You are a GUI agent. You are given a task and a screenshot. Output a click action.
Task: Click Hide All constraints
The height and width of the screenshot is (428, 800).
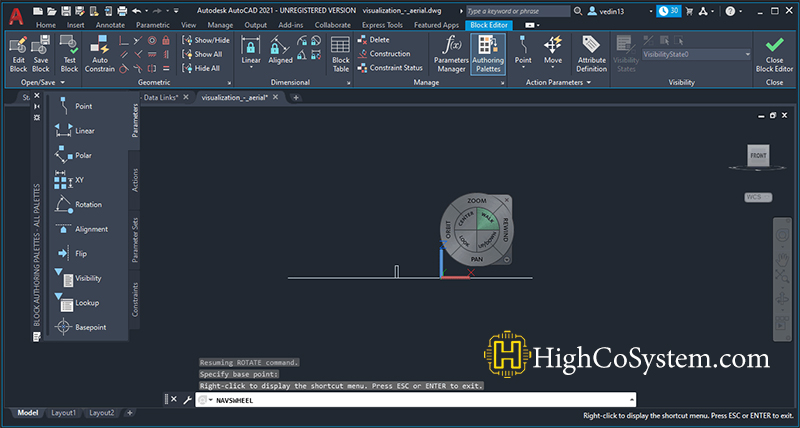(x=201, y=68)
